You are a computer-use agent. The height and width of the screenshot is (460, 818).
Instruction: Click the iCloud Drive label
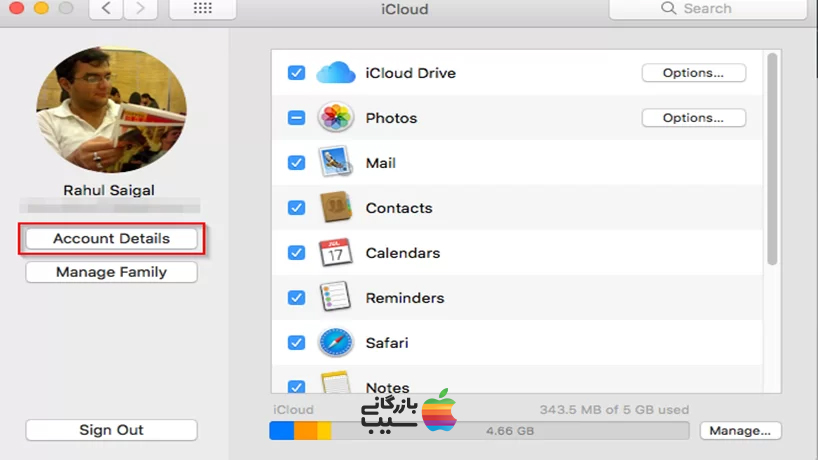pyautogui.click(x=411, y=73)
